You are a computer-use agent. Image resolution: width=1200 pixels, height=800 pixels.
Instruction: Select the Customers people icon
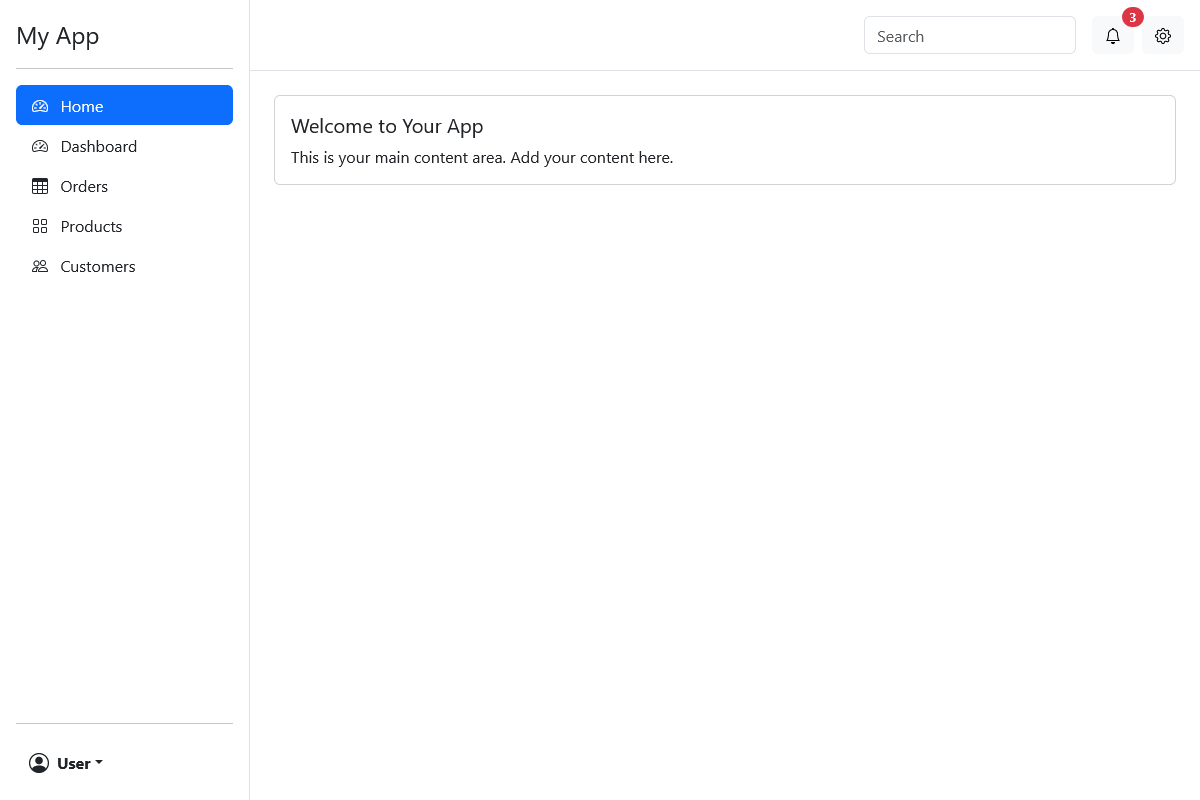pos(40,266)
